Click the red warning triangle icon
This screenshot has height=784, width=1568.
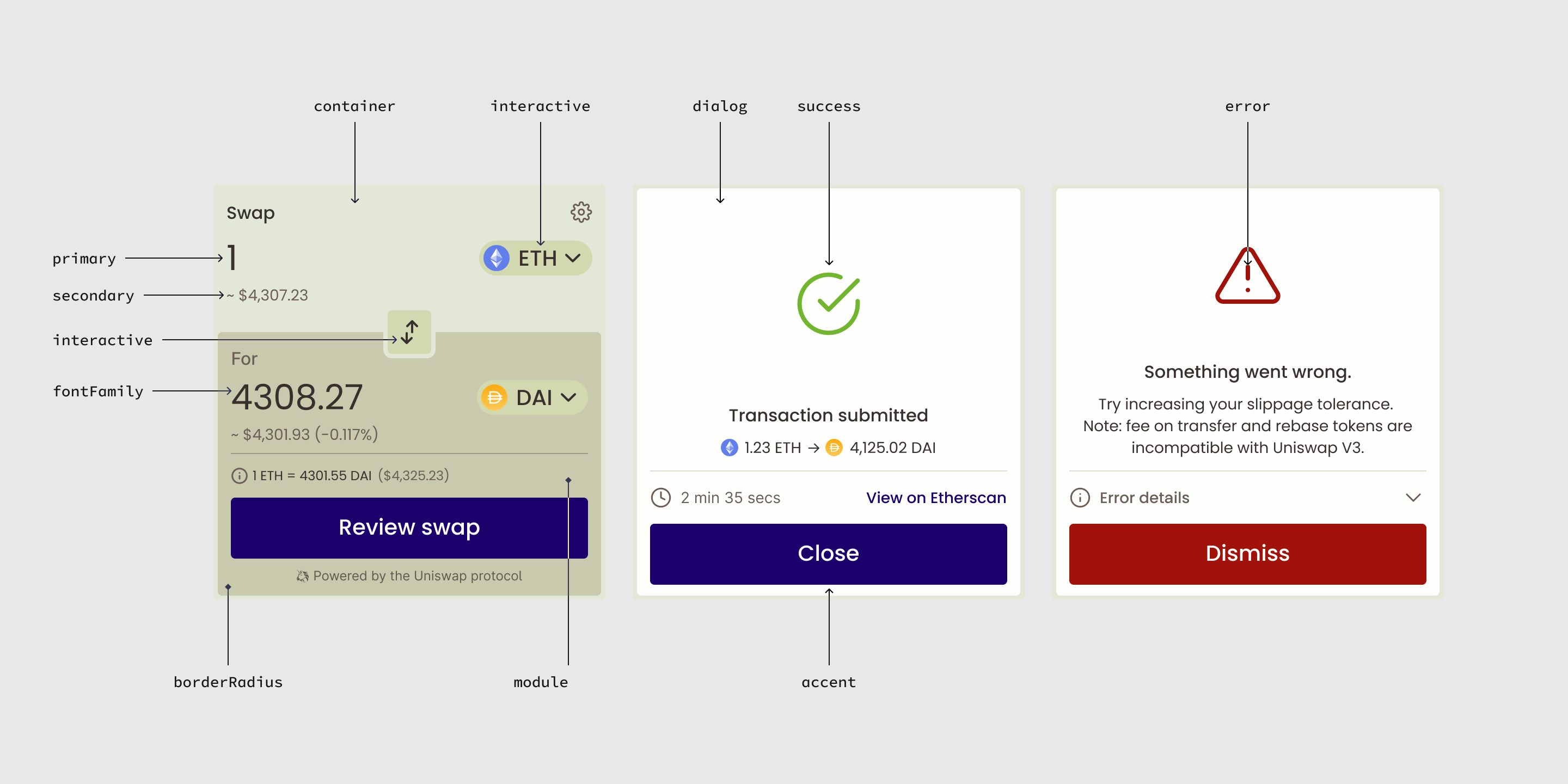click(1247, 277)
